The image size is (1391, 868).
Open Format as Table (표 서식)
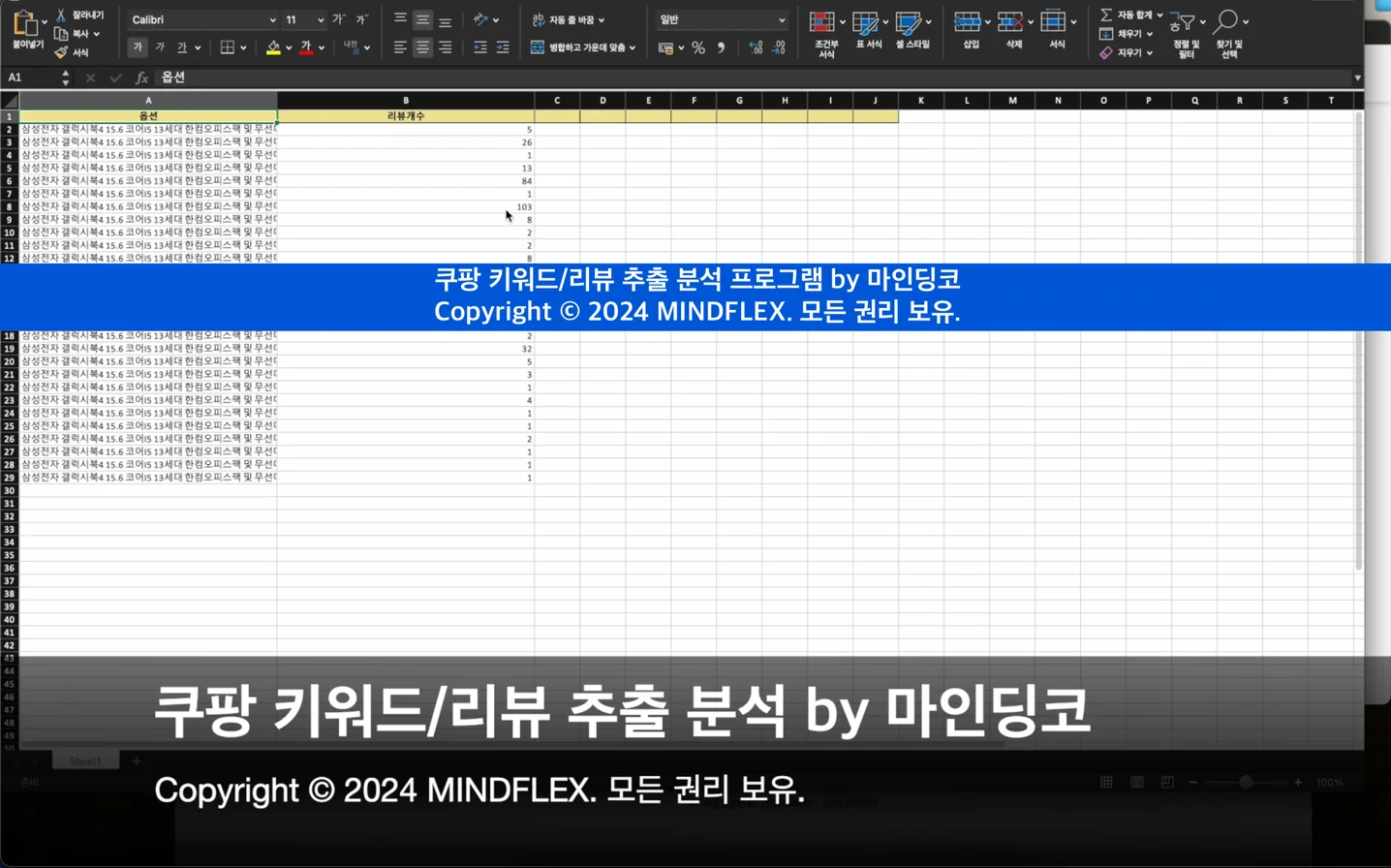click(x=868, y=29)
